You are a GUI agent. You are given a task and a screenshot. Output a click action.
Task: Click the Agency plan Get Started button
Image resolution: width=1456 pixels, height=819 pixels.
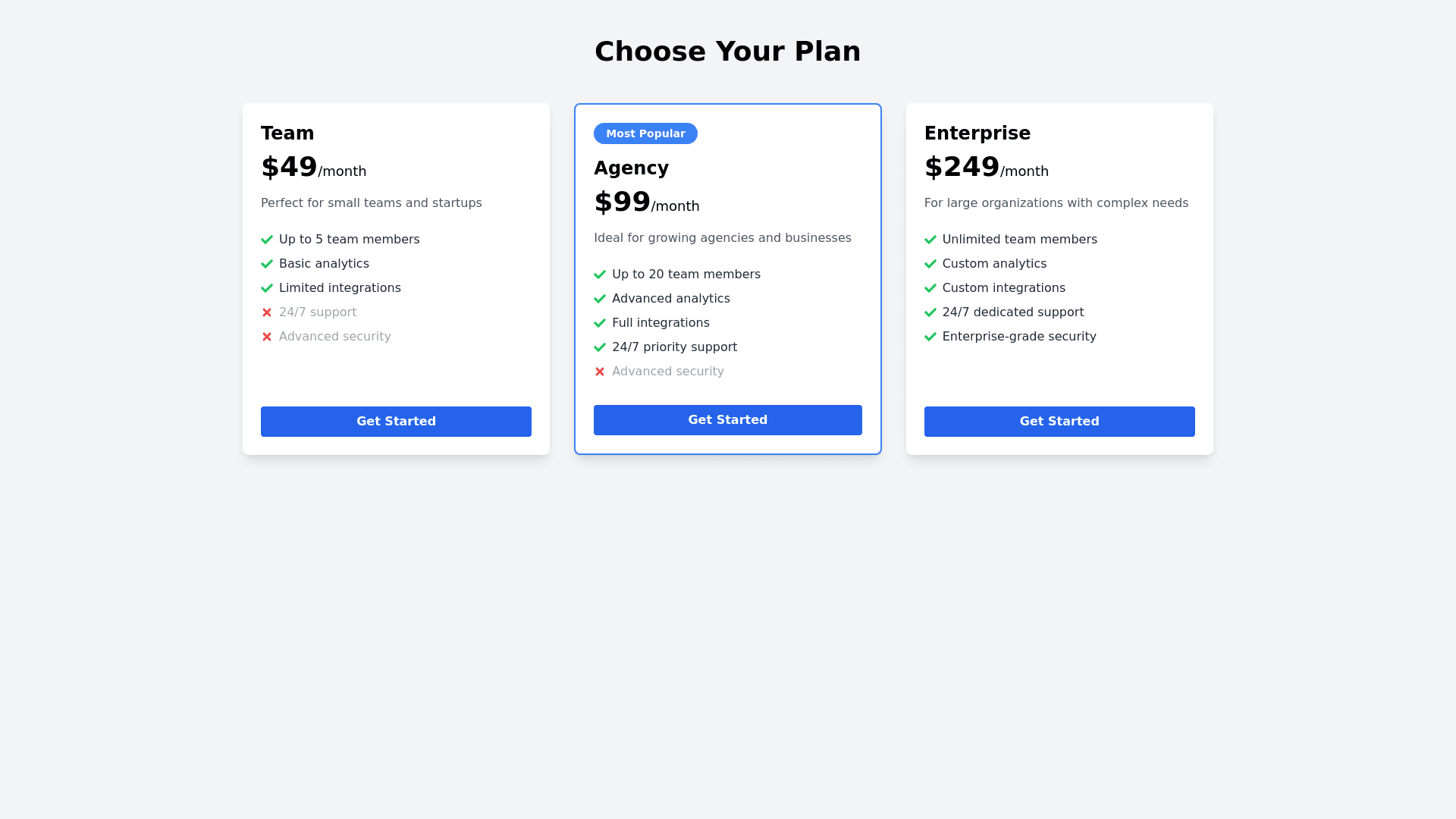727,420
